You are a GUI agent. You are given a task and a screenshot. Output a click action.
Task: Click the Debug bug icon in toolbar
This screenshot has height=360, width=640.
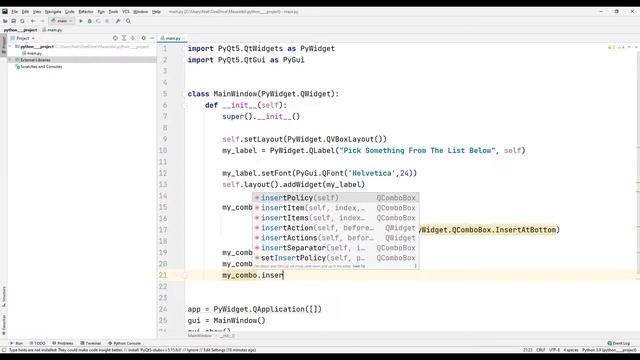point(89,21)
